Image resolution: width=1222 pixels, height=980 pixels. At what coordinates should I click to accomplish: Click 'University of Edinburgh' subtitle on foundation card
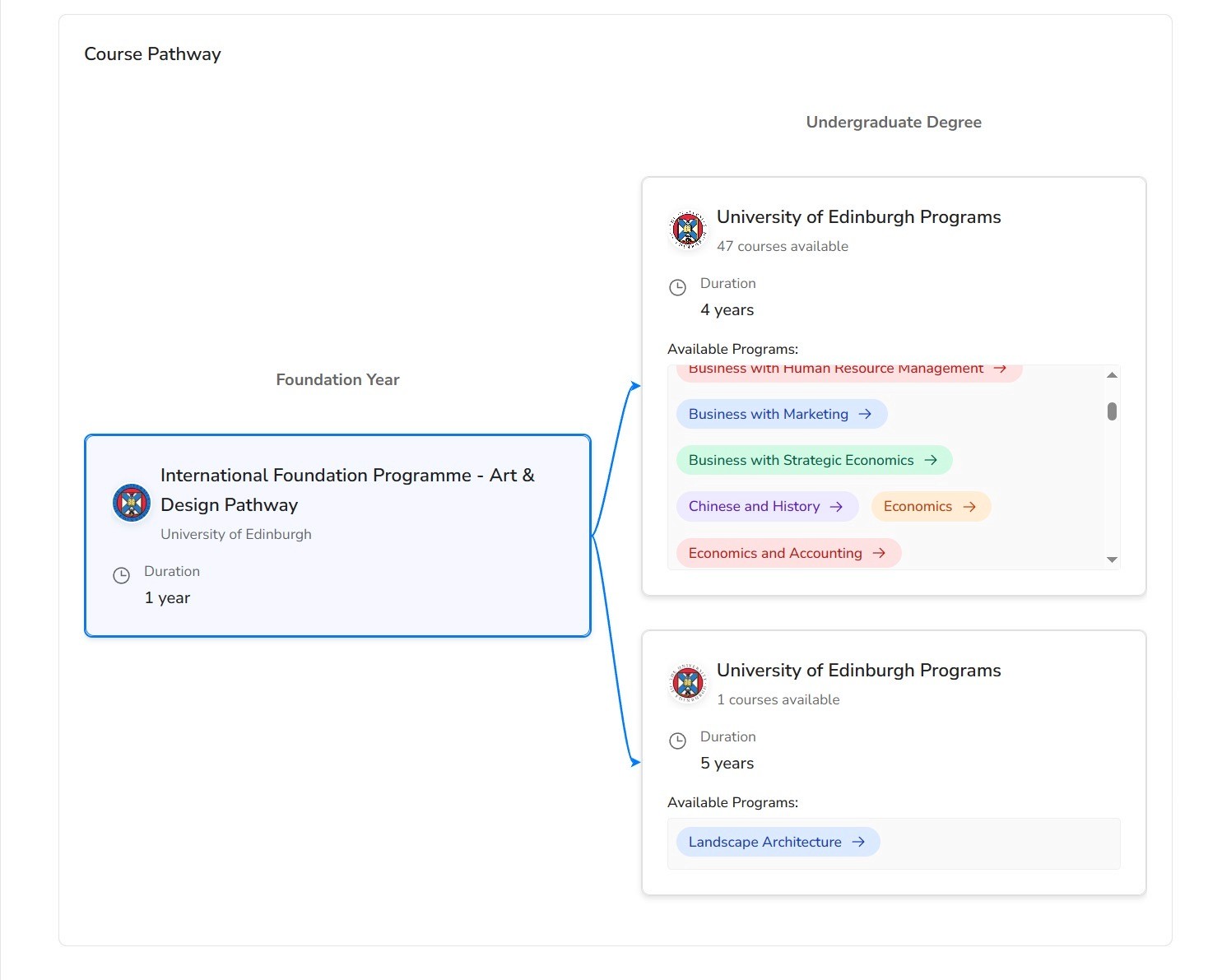pyautogui.click(x=236, y=534)
